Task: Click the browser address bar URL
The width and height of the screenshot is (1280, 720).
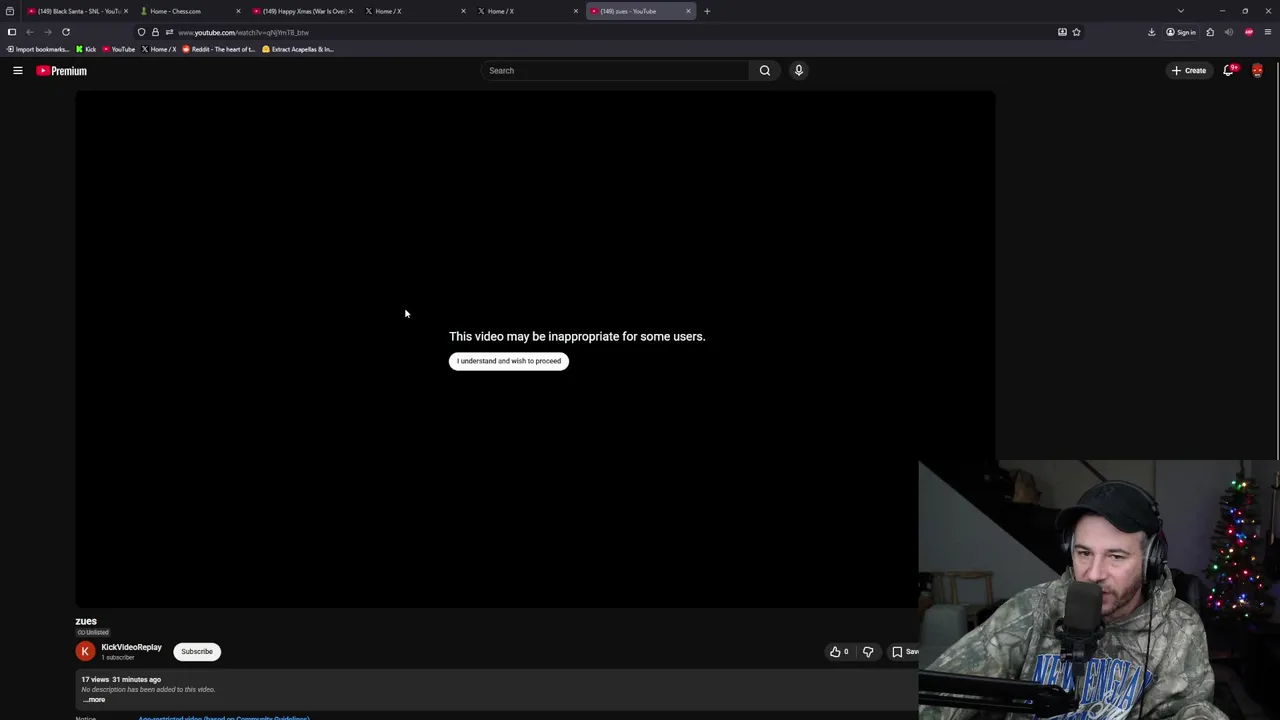Action: (243, 32)
